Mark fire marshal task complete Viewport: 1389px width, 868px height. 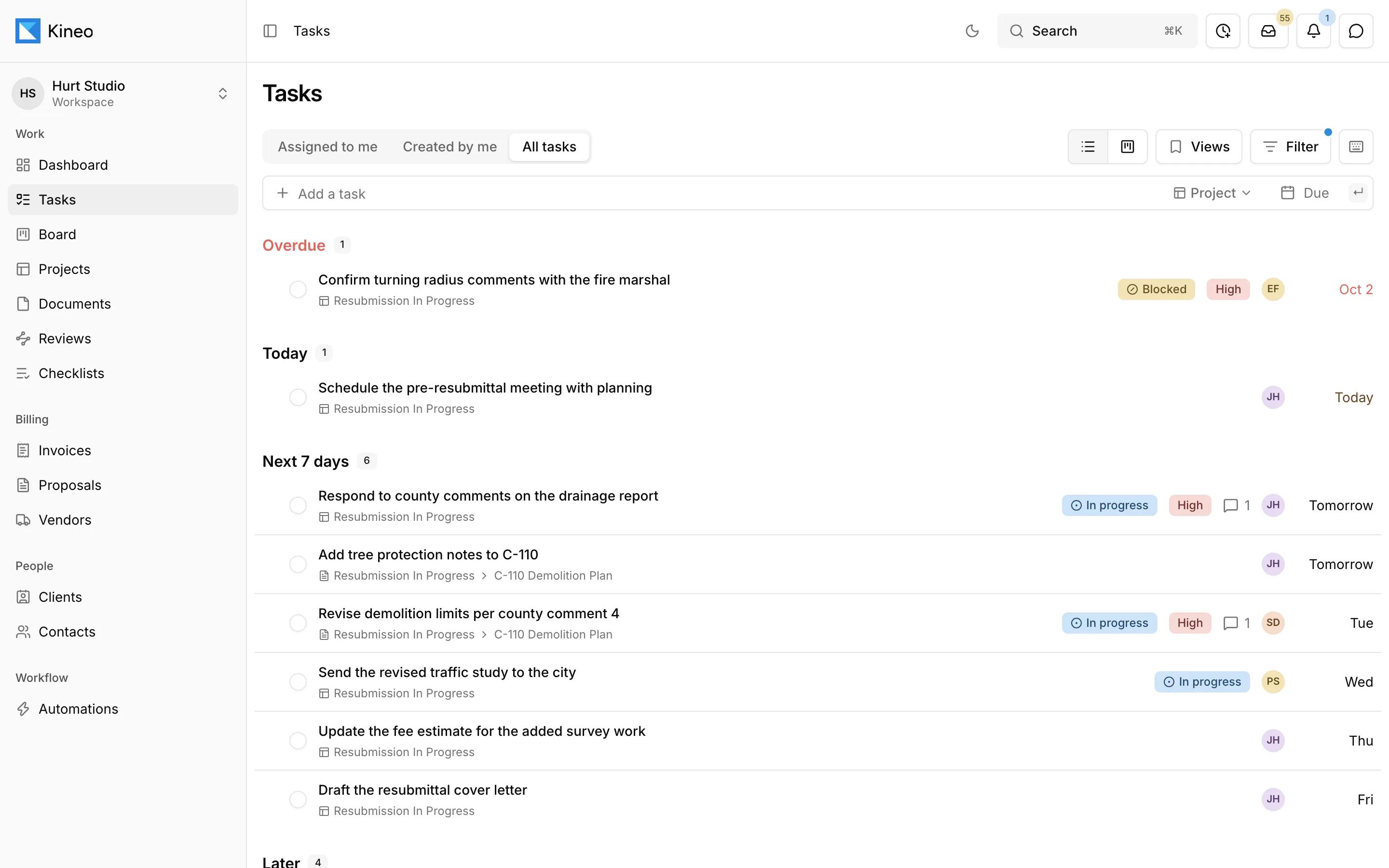point(298,289)
